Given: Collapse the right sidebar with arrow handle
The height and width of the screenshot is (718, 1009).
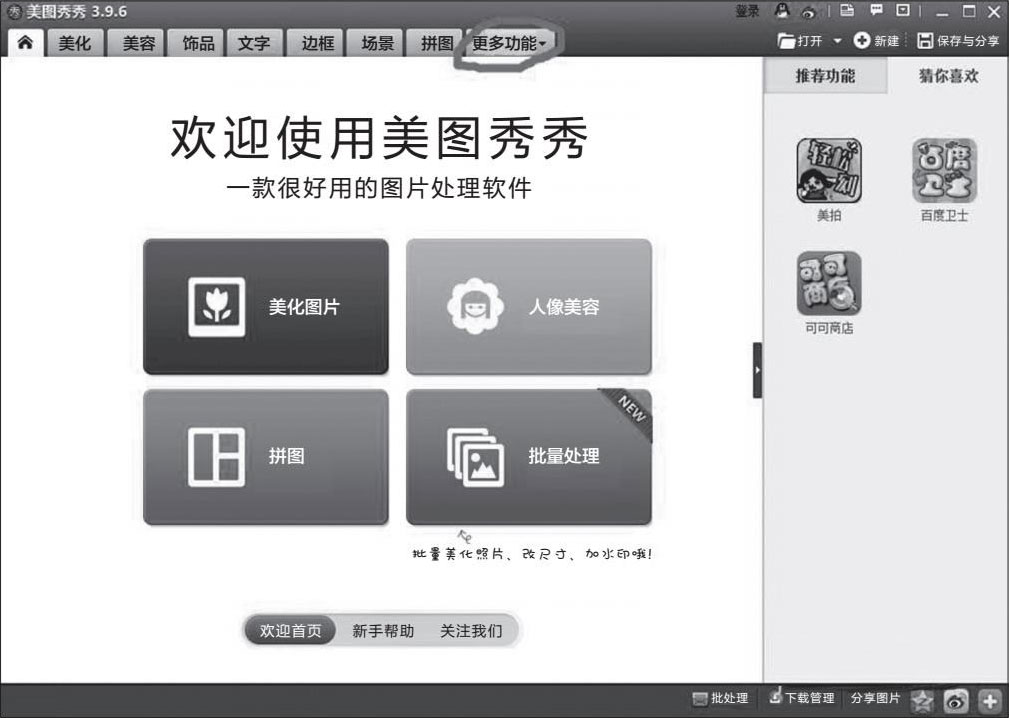Looking at the screenshot, I should click(x=757, y=370).
